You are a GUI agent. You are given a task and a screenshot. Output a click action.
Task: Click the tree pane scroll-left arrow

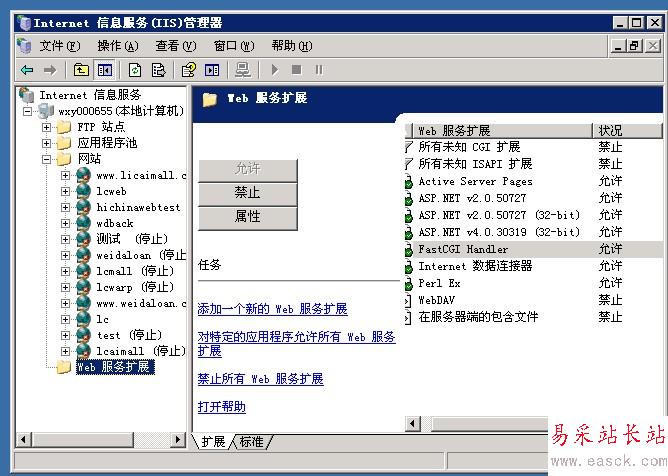(24, 439)
